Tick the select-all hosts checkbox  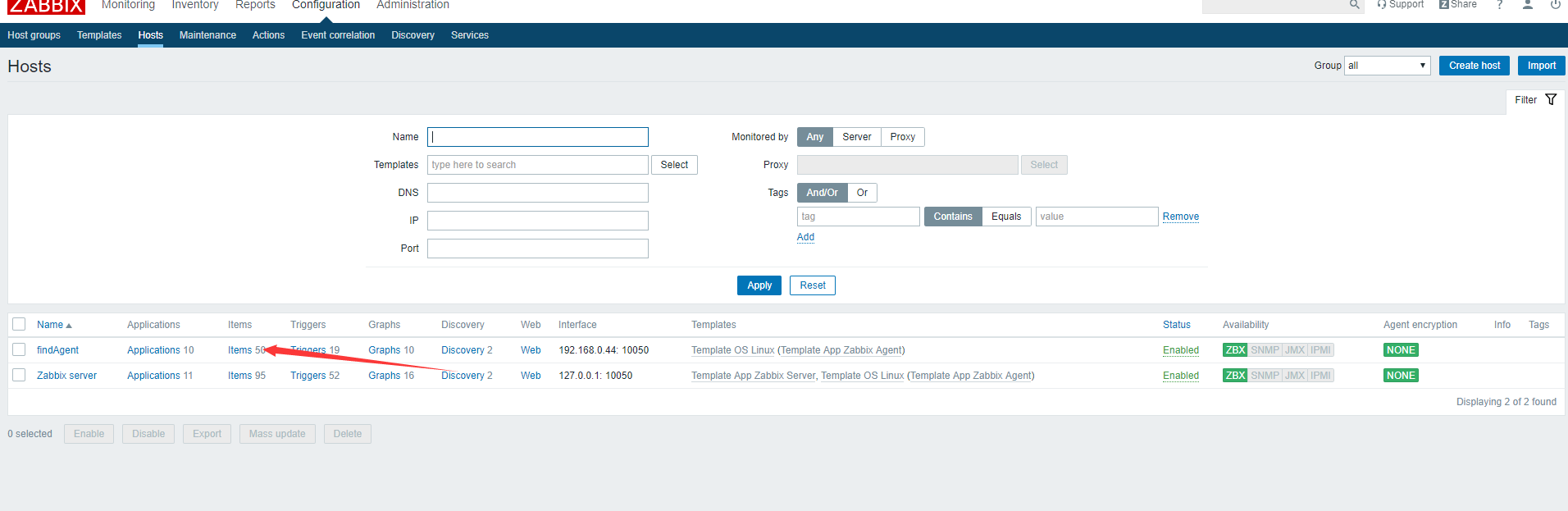19,324
